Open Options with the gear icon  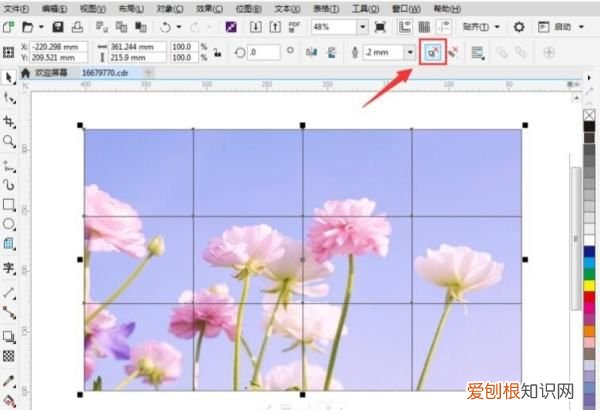tap(519, 27)
